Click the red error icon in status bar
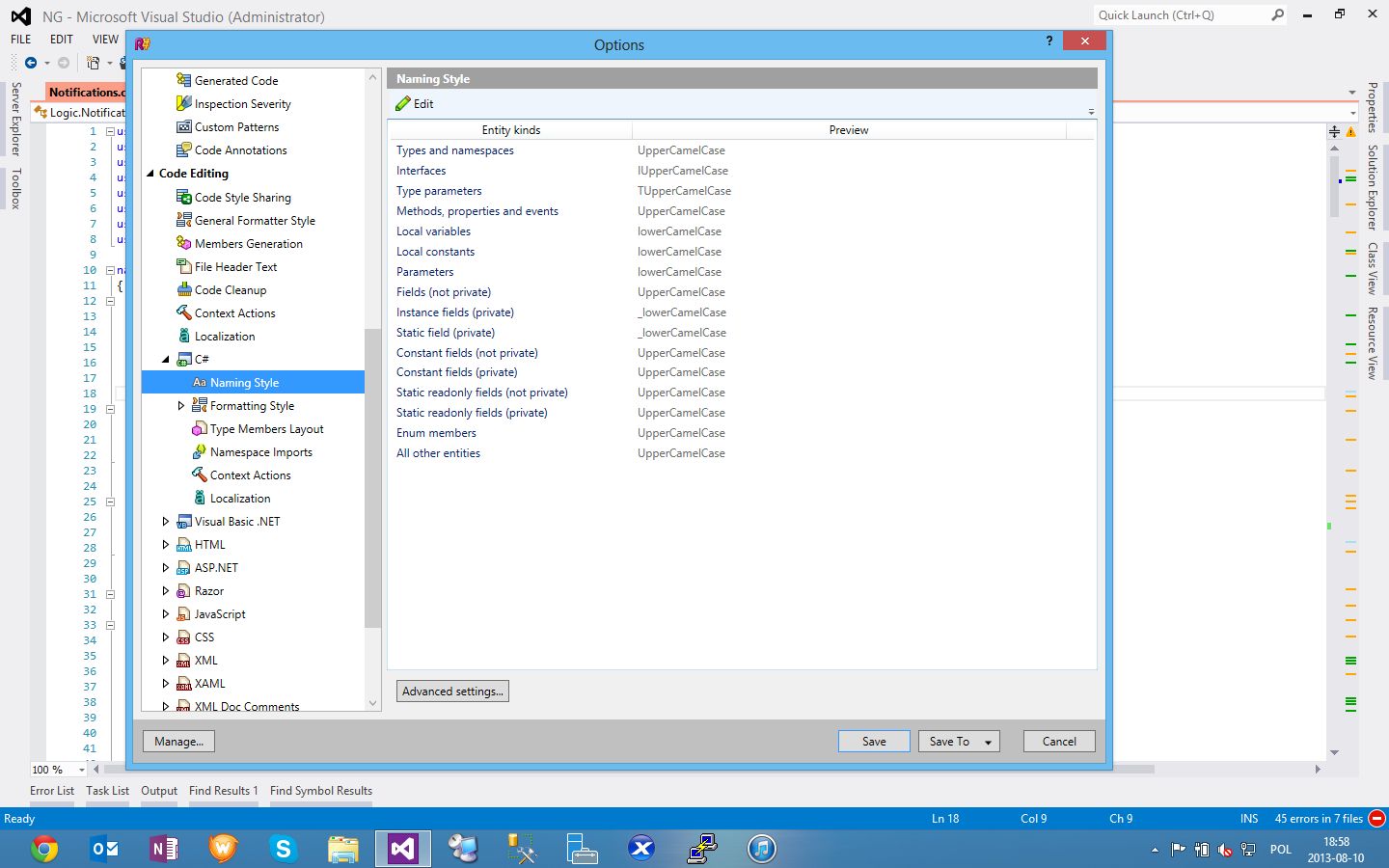Screen dimensions: 1389x868 pyautogui.click(x=1377, y=818)
